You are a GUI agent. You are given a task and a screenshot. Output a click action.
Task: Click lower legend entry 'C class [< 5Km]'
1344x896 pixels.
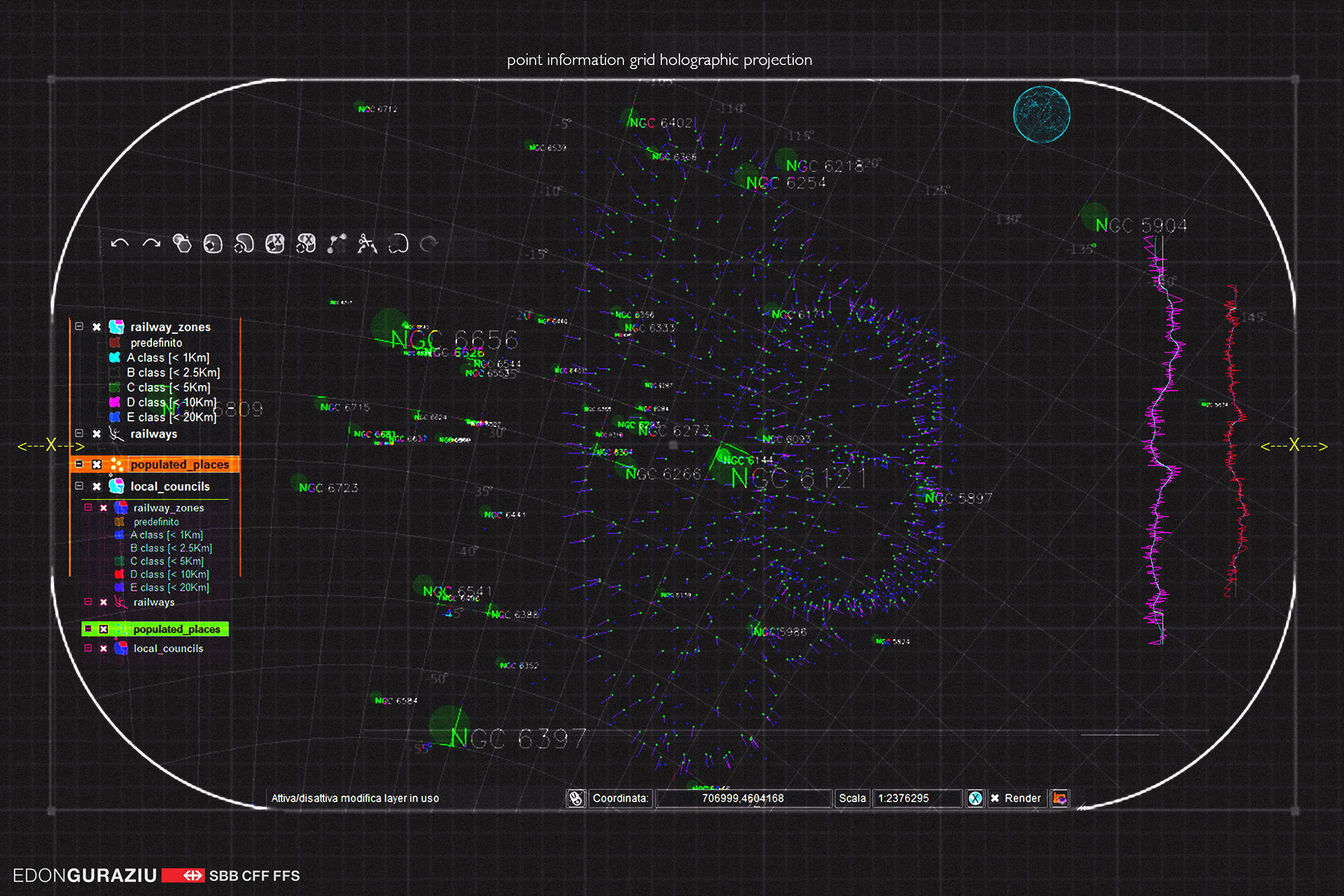coord(167,561)
